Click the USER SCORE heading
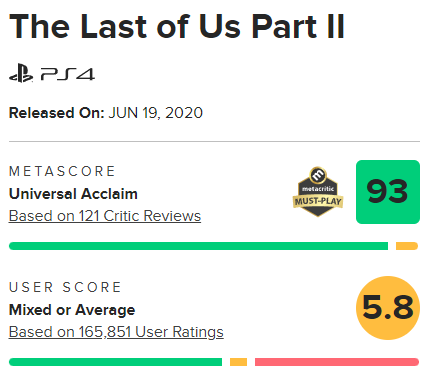This screenshot has width=434, height=382. coord(65,287)
